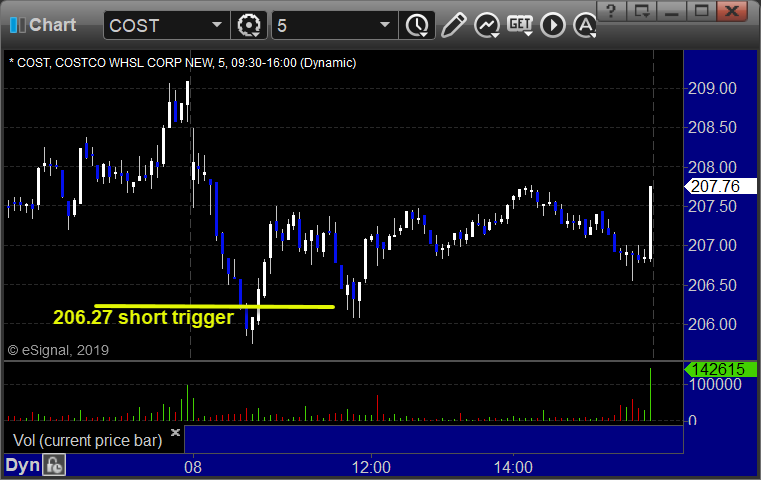Open the symbol settings gear icon

coord(248,25)
